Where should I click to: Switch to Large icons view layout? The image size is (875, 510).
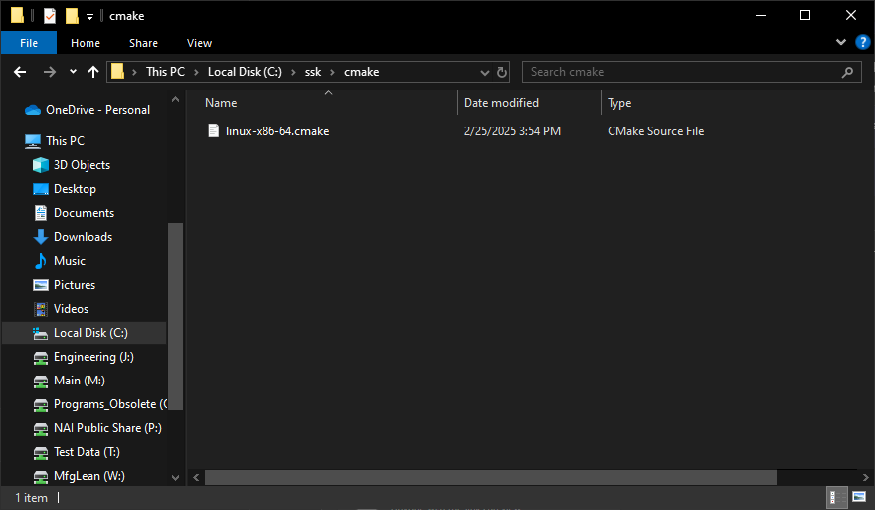pos(859,497)
